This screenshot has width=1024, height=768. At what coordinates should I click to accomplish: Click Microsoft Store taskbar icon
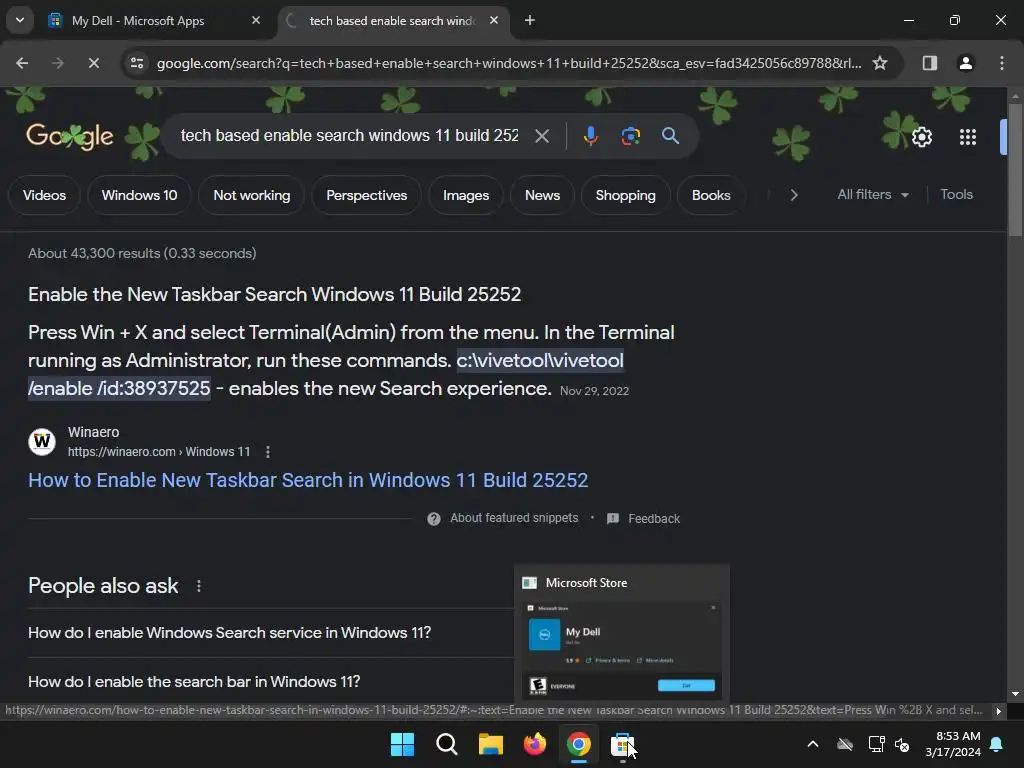622,744
